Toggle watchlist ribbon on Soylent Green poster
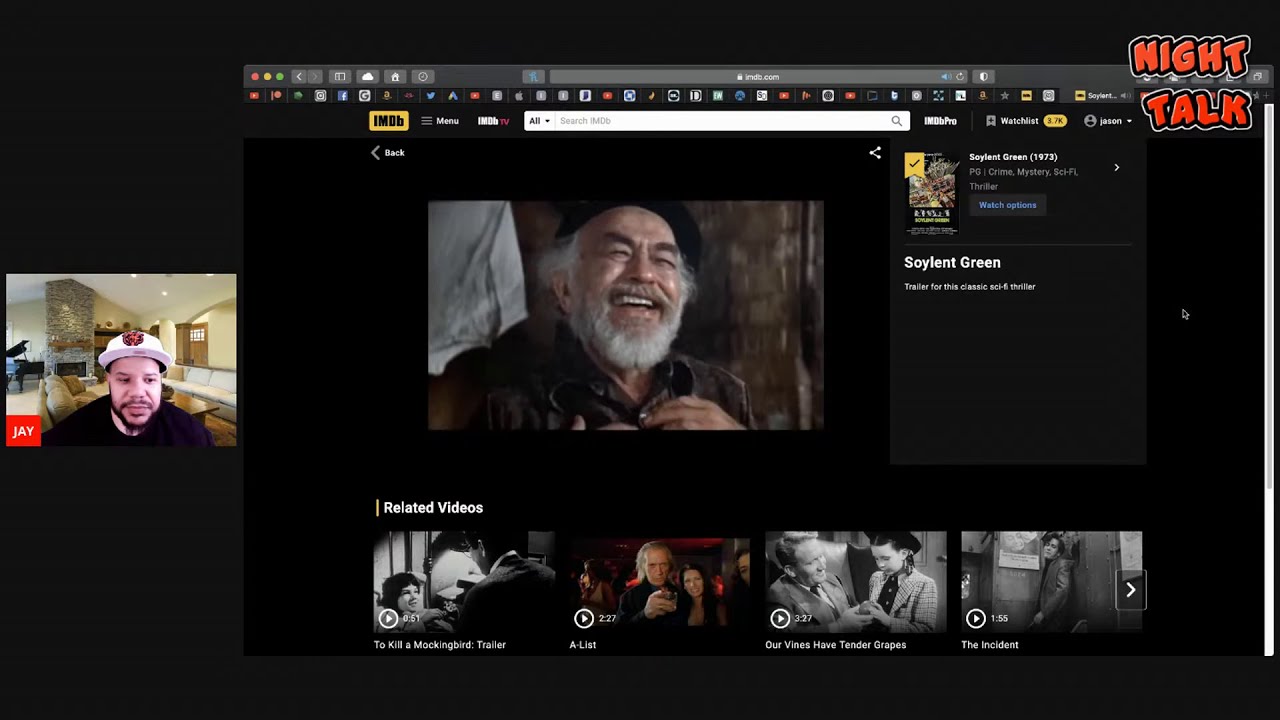Screen dimensions: 1280x720 [x=914, y=164]
